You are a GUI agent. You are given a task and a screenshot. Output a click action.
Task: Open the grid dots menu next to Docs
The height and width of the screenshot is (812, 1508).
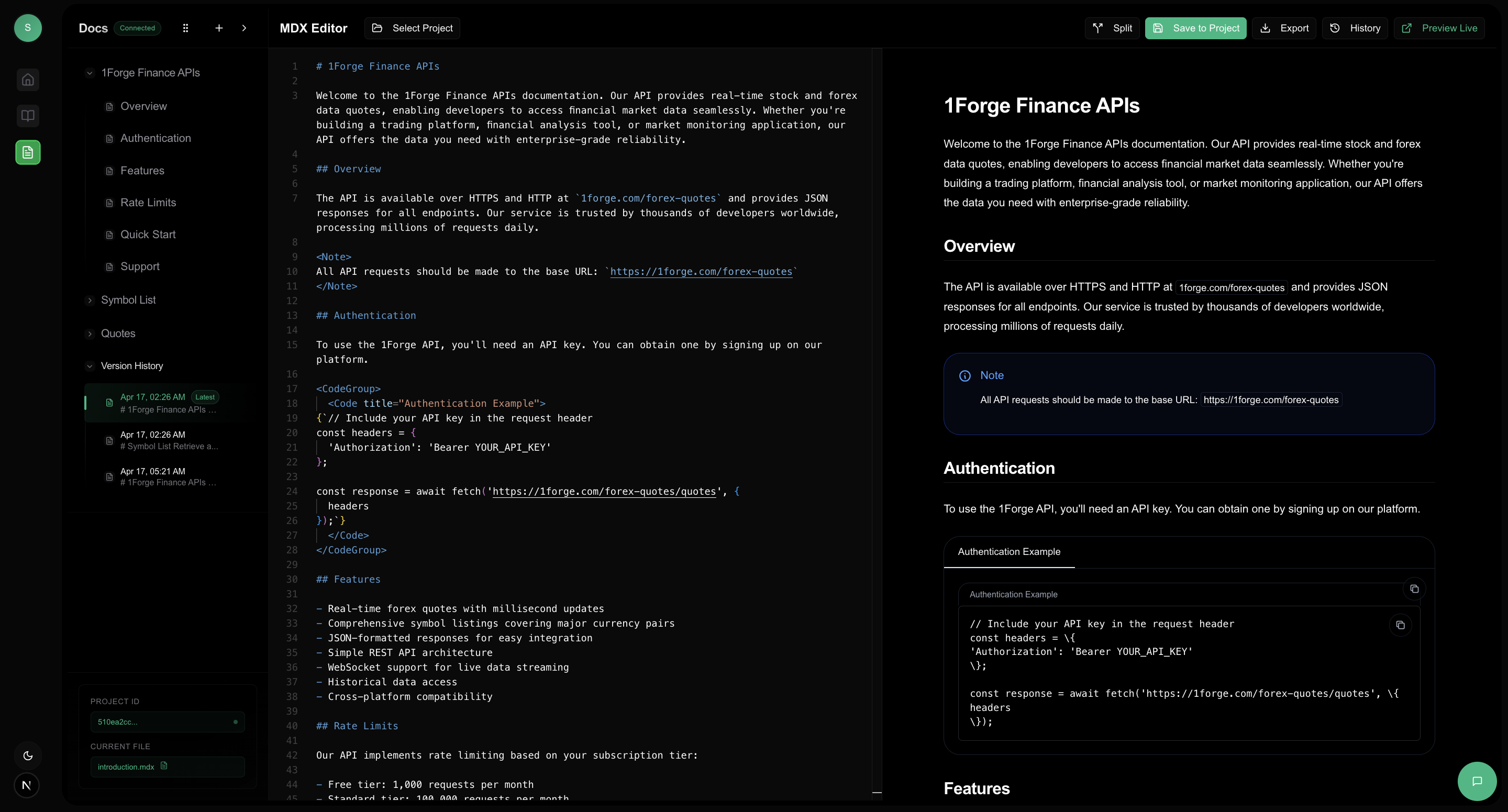tap(185, 28)
